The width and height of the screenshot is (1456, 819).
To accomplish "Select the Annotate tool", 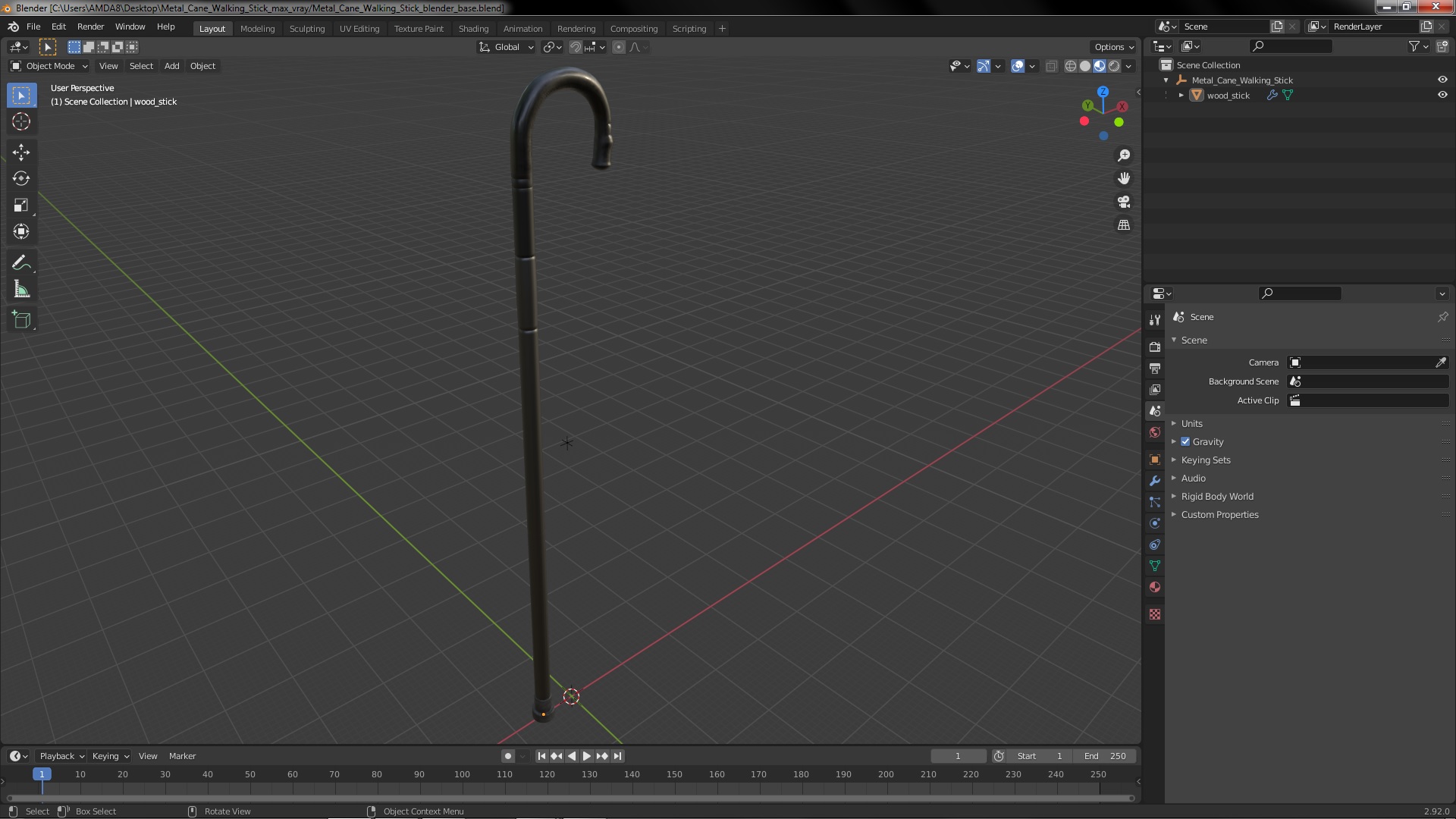I will [x=21, y=263].
